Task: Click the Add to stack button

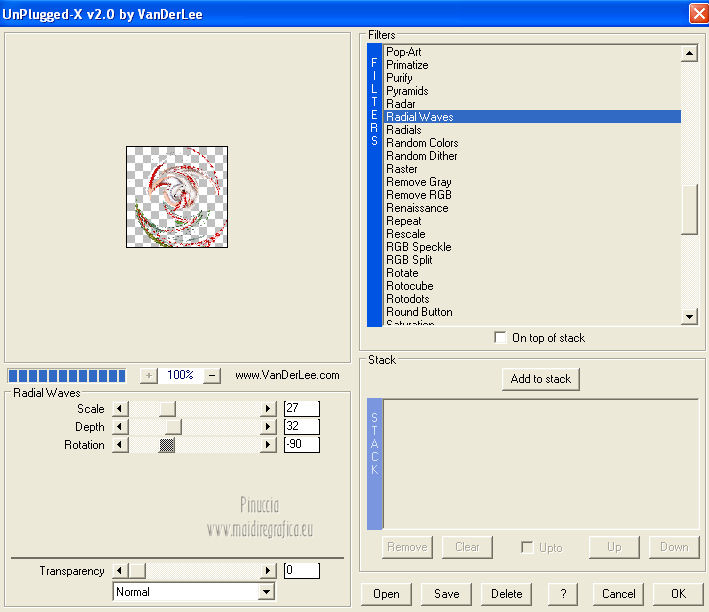Action: 541,379
